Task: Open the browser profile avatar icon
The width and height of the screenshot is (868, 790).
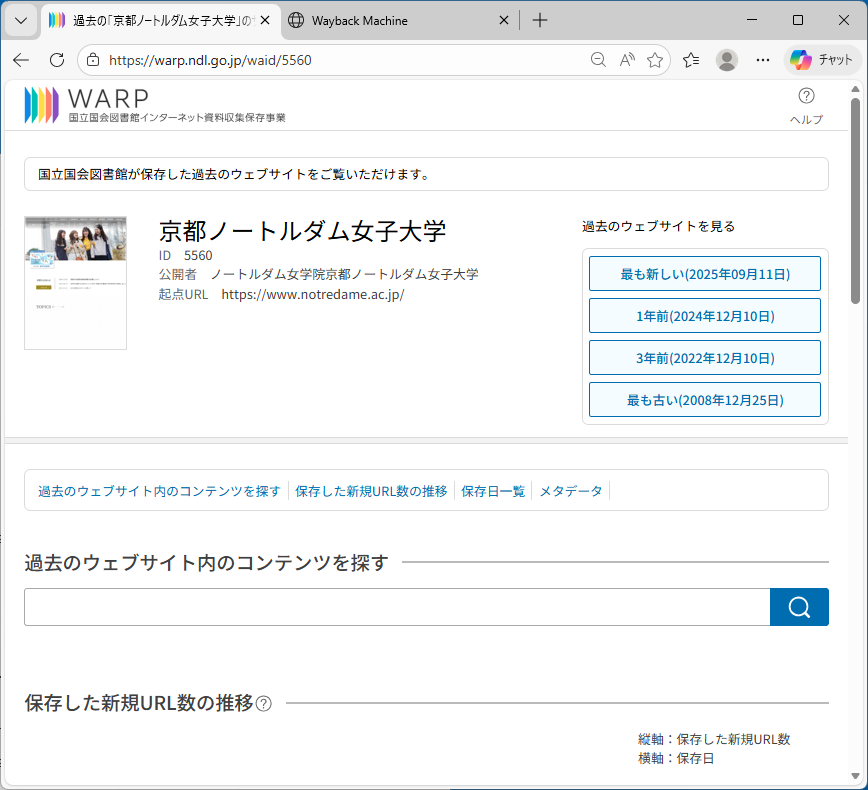Action: (727, 60)
